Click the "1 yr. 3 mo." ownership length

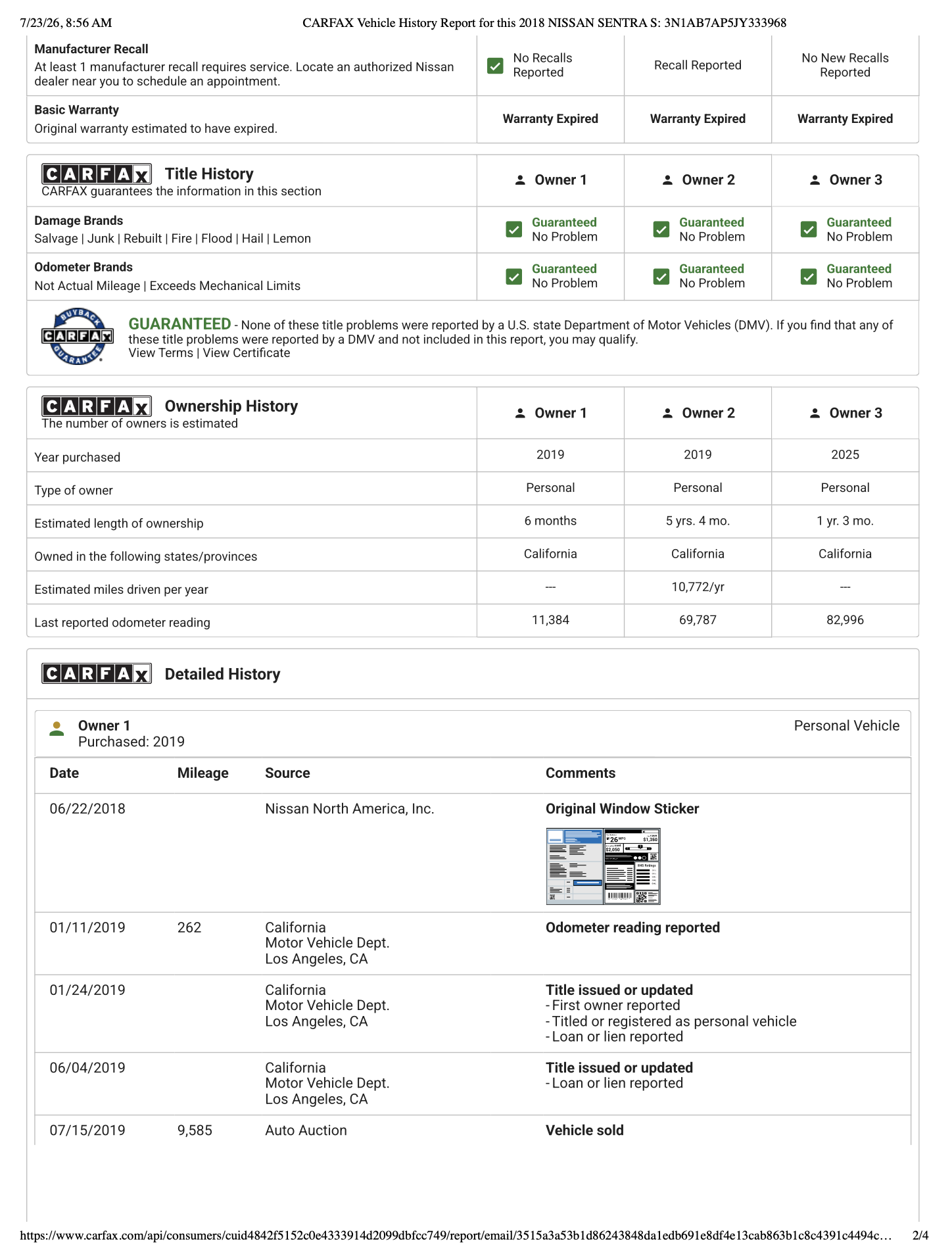tap(845, 521)
